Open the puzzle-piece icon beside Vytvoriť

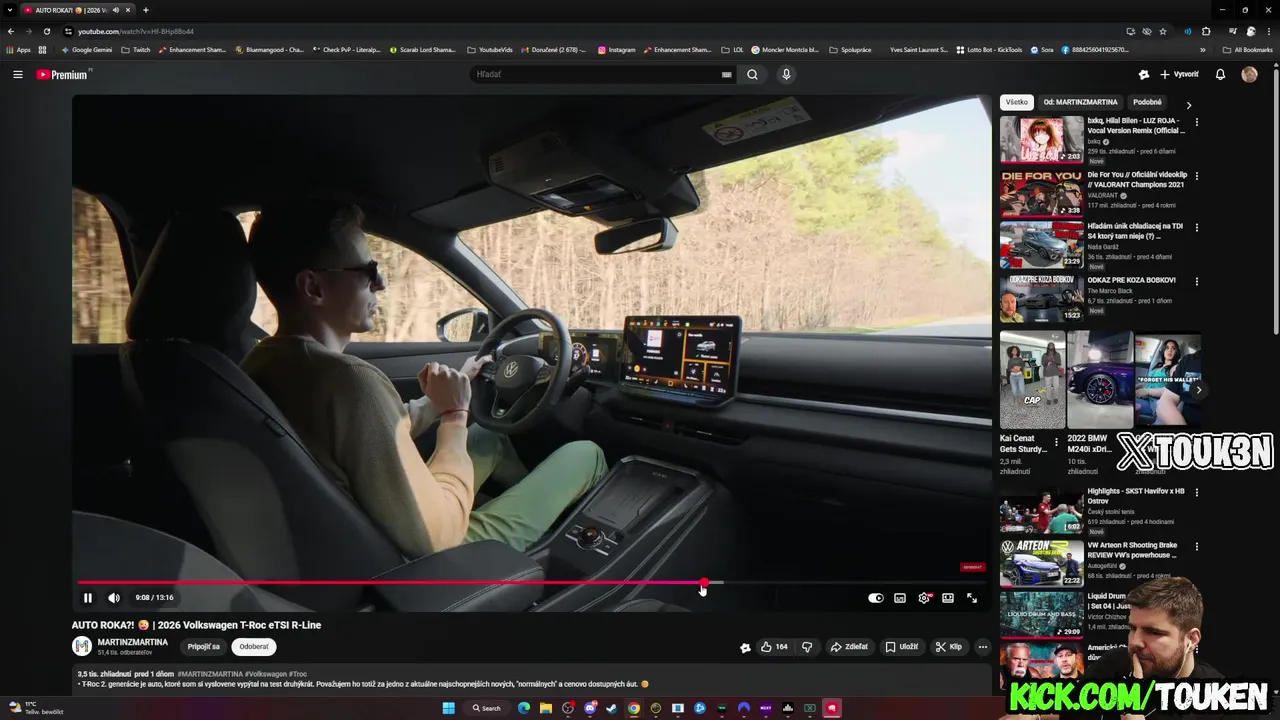click(1144, 74)
